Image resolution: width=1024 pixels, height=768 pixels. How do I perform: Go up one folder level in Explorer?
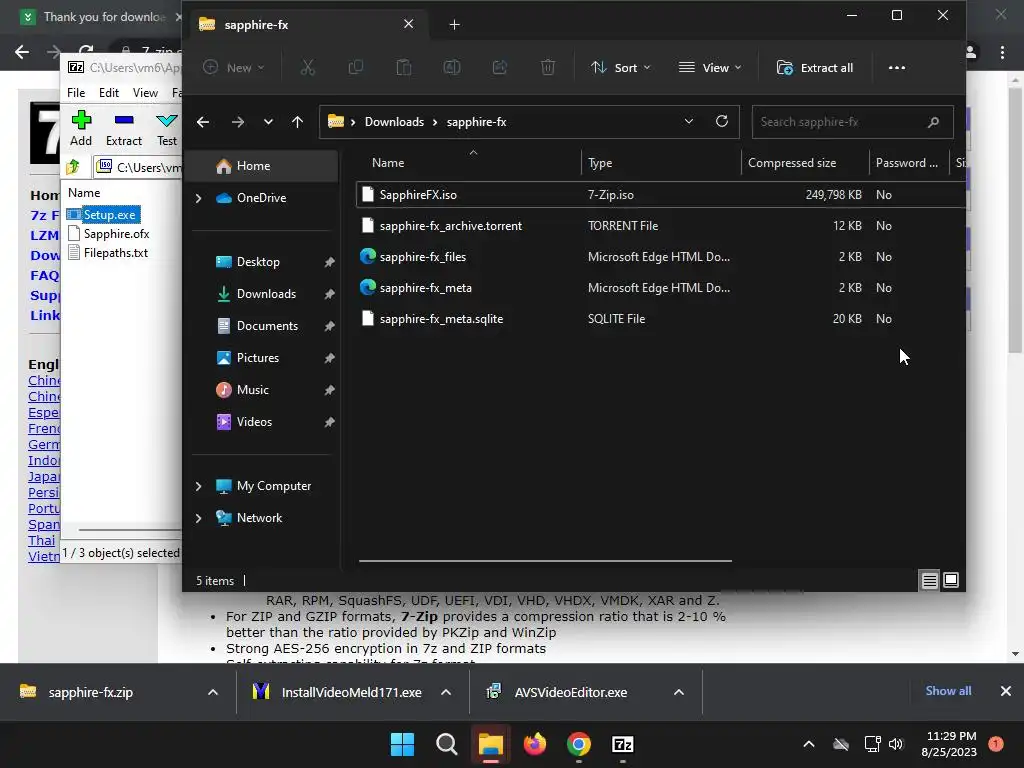(x=297, y=121)
